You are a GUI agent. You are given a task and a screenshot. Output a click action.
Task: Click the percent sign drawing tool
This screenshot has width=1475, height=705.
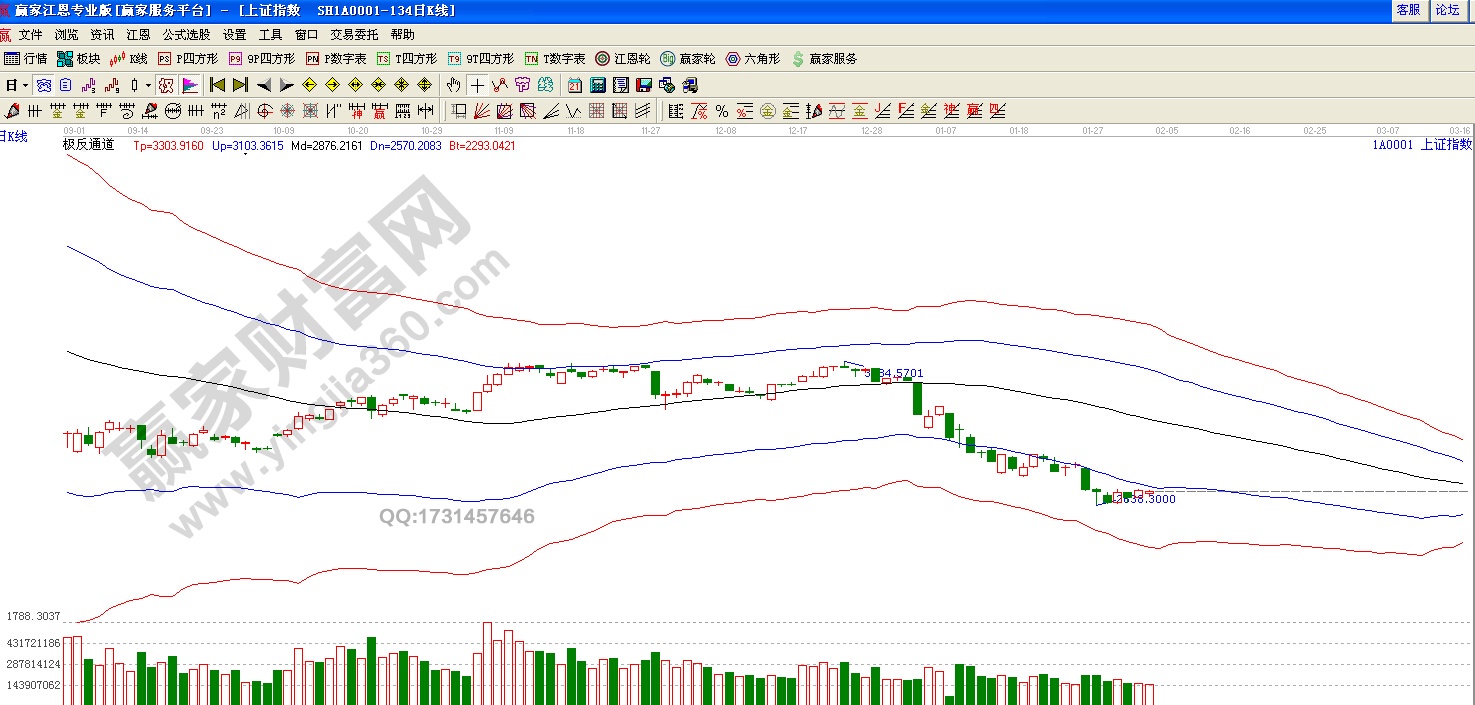[x=721, y=111]
